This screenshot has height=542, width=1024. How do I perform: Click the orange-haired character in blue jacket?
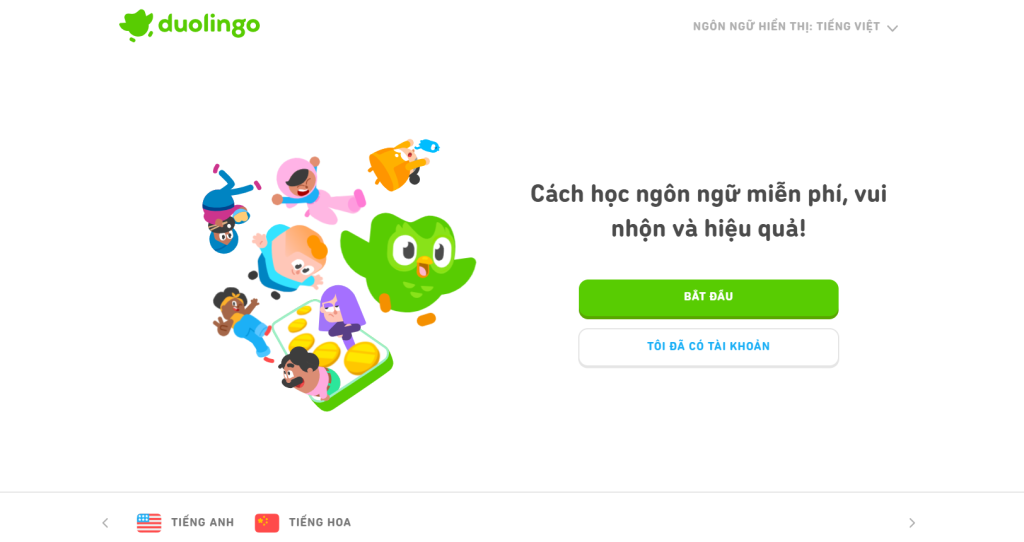pos(290,258)
